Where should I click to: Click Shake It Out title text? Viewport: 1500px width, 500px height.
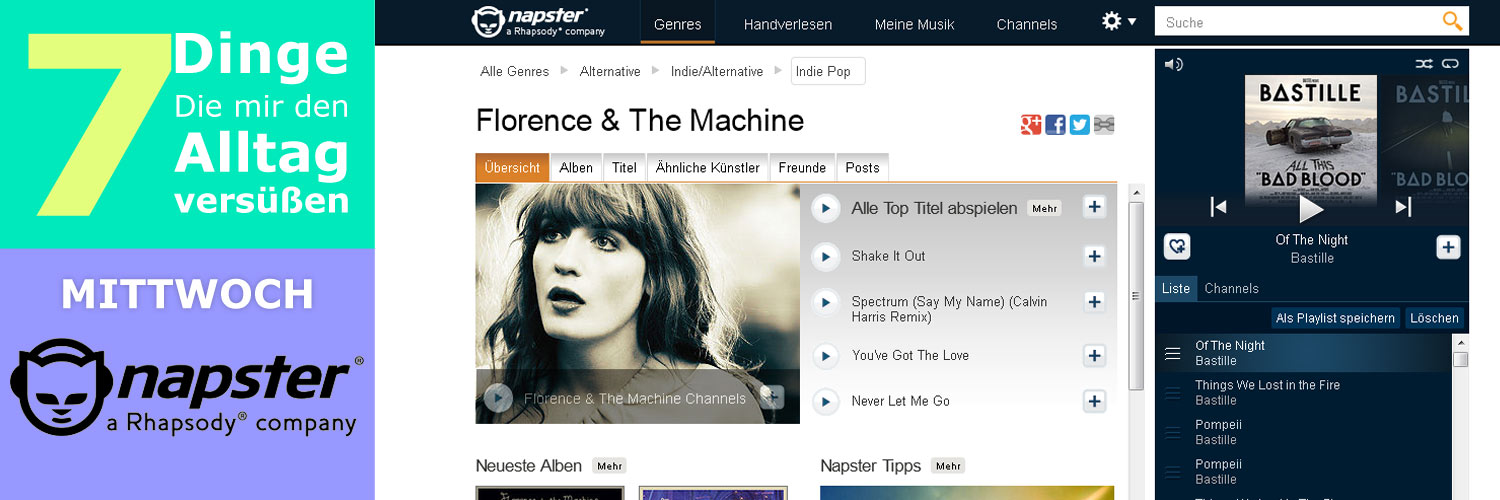click(888, 256)
